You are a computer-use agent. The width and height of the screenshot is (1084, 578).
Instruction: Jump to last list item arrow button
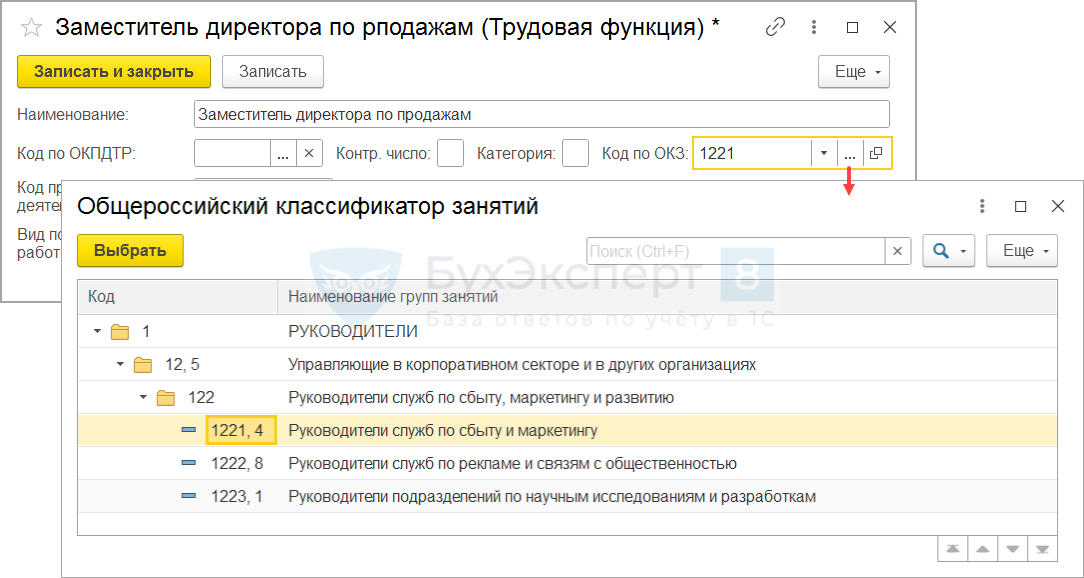pos(1043,550)
